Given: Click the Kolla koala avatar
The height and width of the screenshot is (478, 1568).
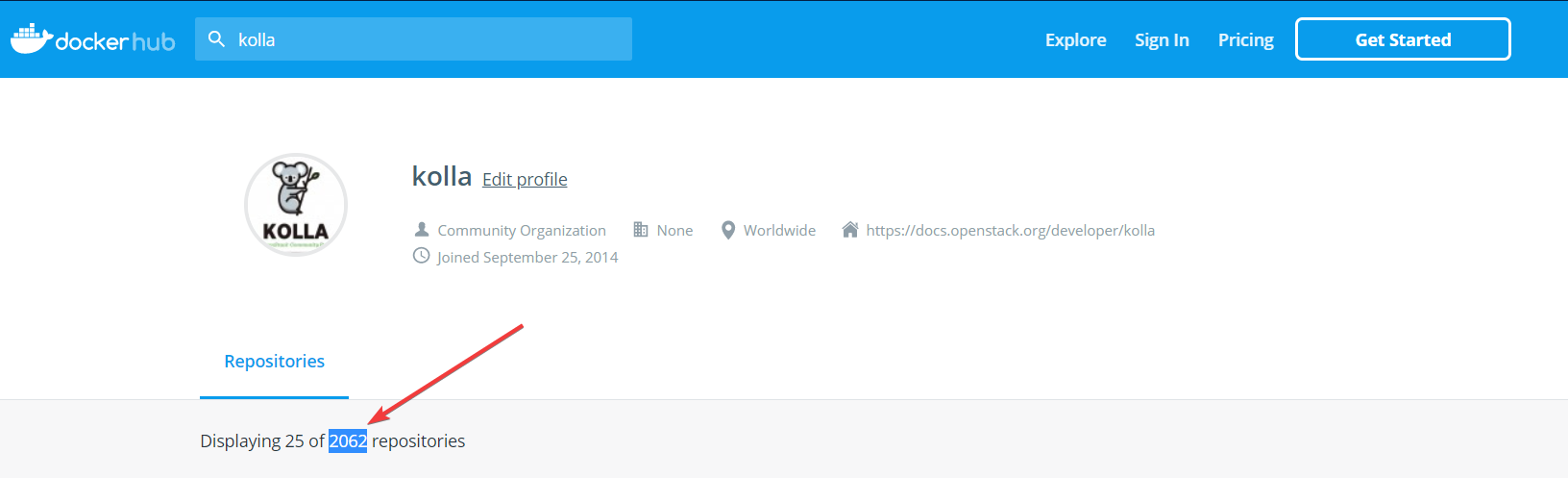Looking at the screenshot, I should pos(296,205).
